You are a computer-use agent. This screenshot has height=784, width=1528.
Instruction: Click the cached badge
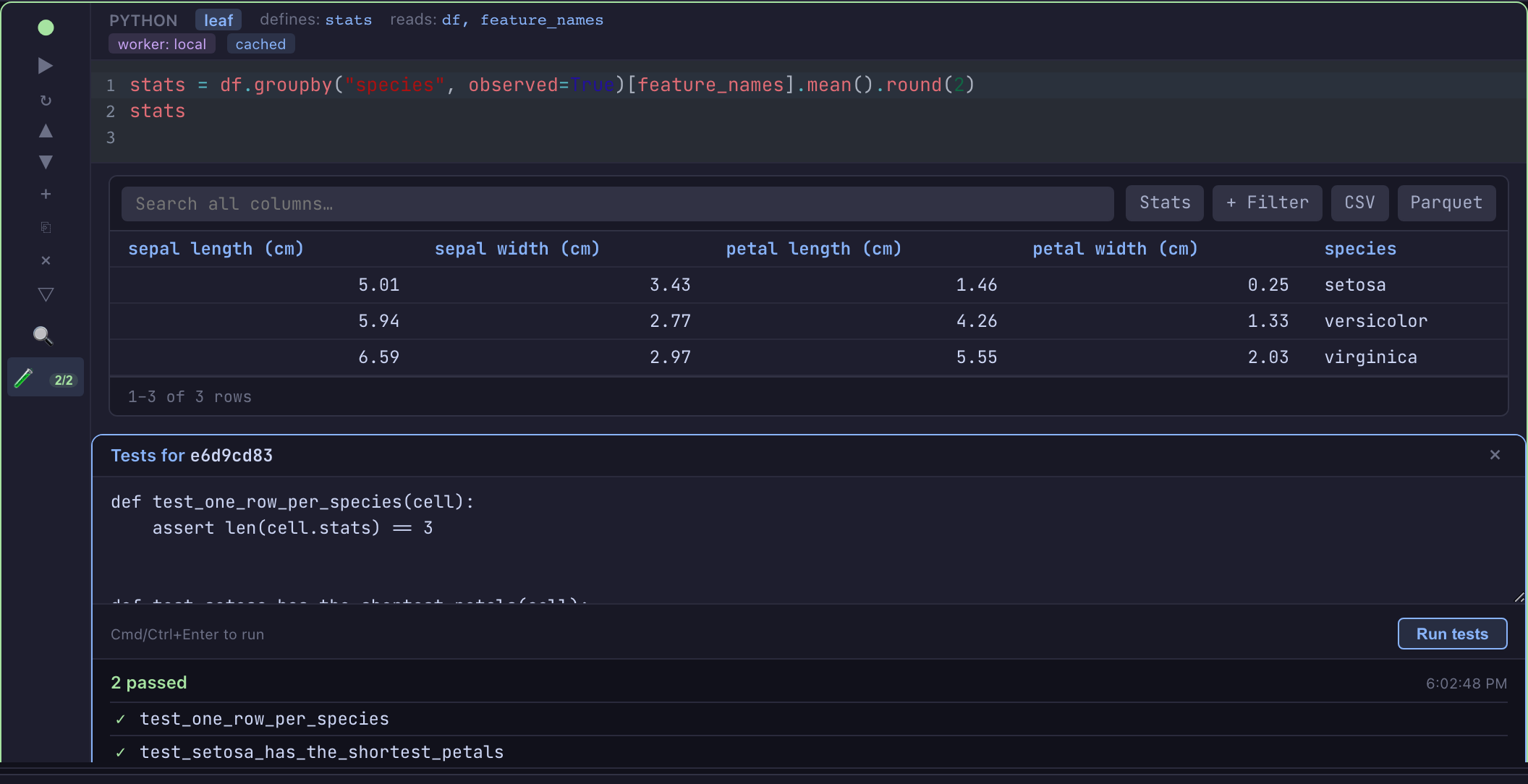260,44
